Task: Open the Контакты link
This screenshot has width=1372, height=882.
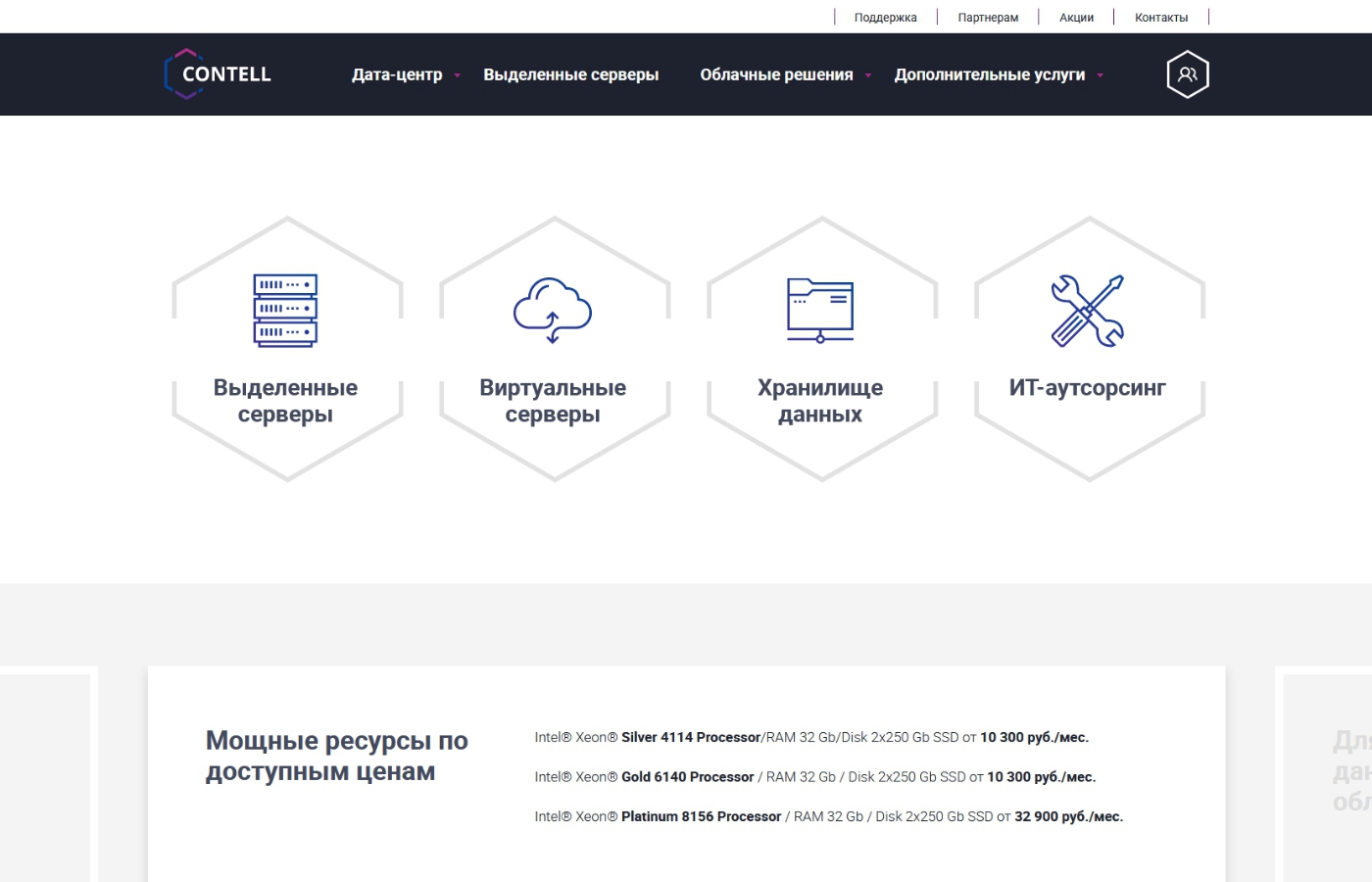Action: 1161,18
